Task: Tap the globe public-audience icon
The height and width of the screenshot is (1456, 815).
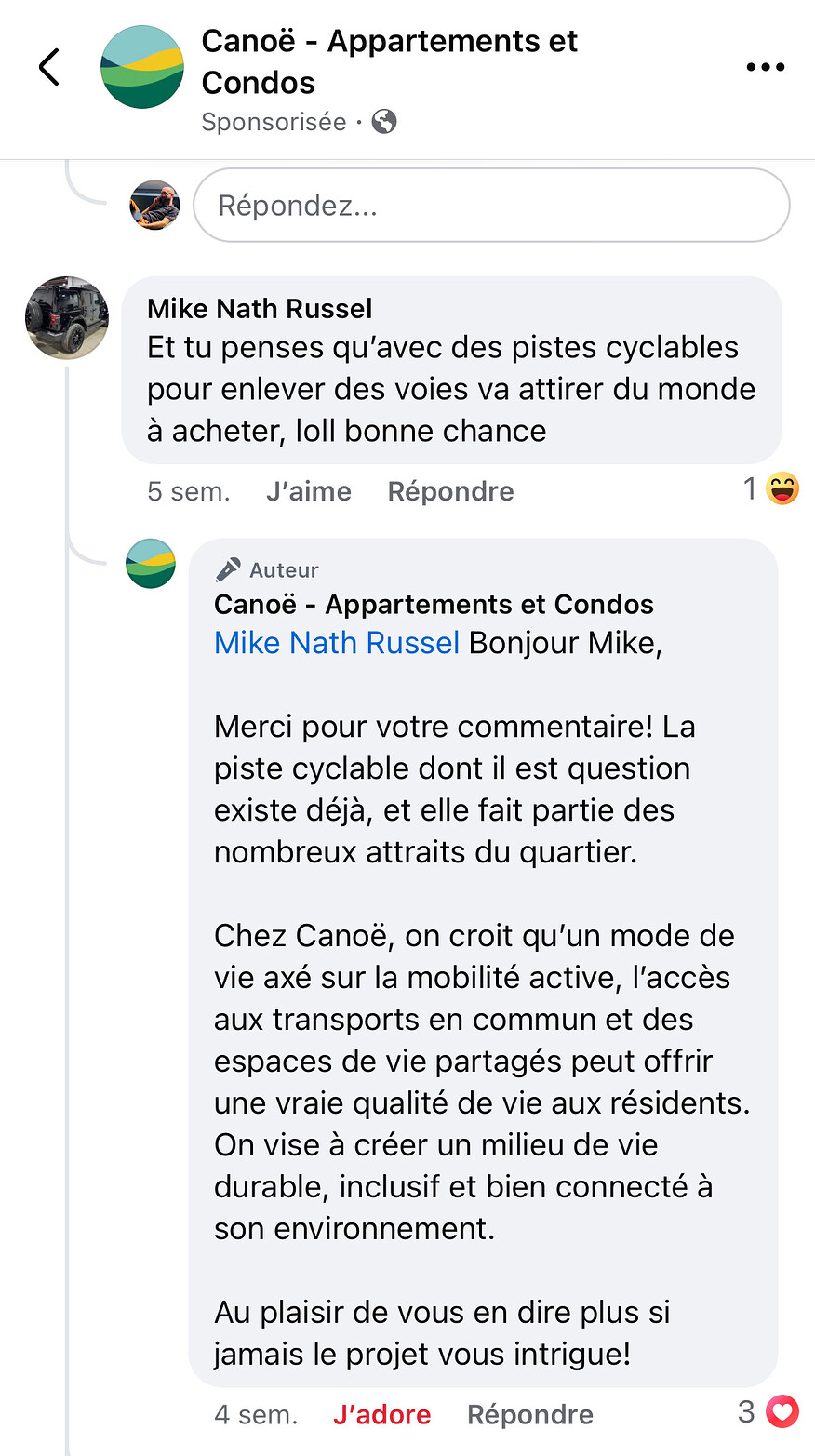Action: [x=383, y=122]
